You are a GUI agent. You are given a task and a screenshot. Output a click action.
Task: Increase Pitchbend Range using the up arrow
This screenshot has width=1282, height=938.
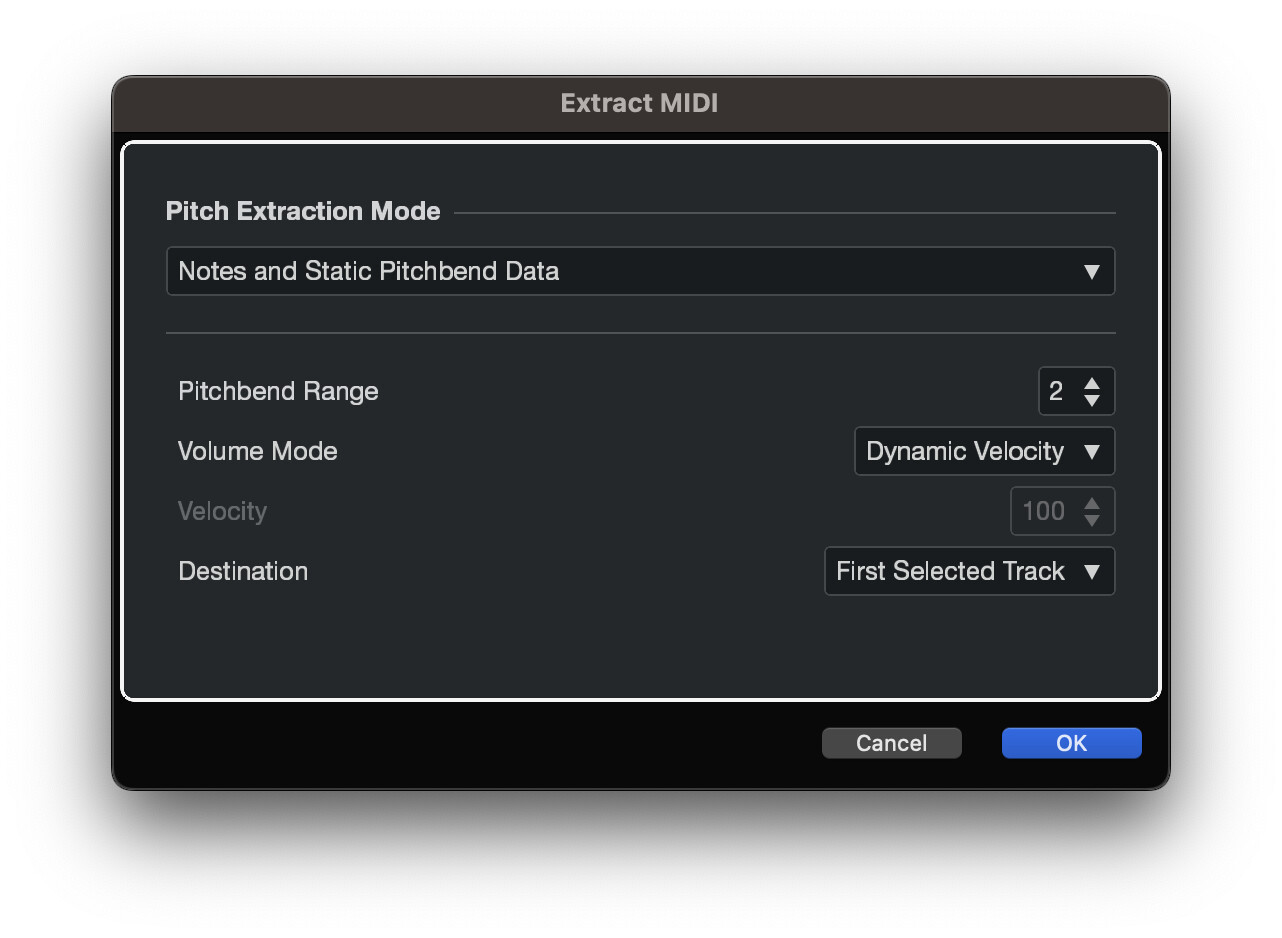tap(1092, 383)
